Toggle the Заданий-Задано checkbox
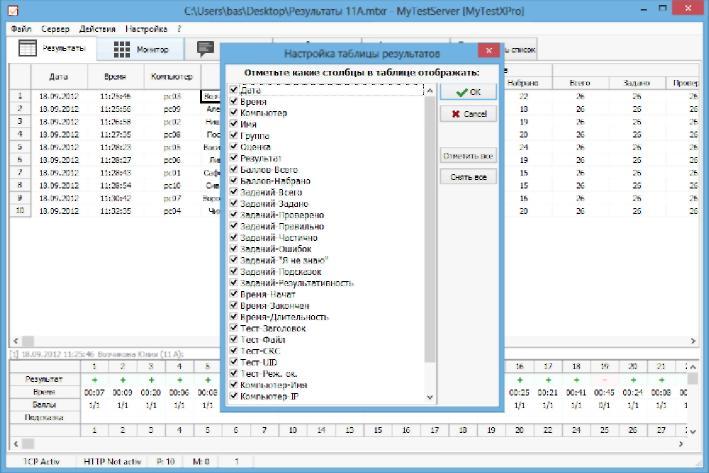 (233, 203)
